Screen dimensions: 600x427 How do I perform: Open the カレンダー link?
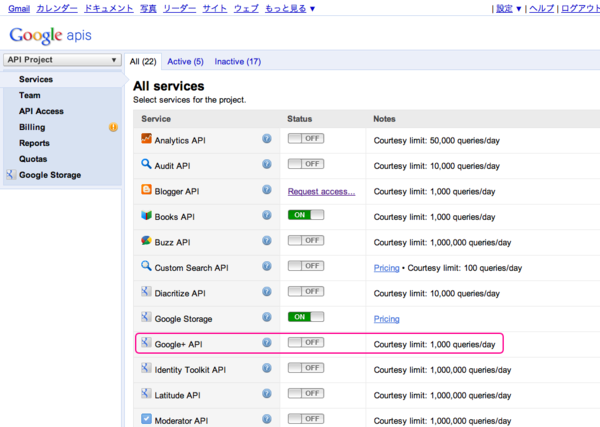[x=57, y=8]
